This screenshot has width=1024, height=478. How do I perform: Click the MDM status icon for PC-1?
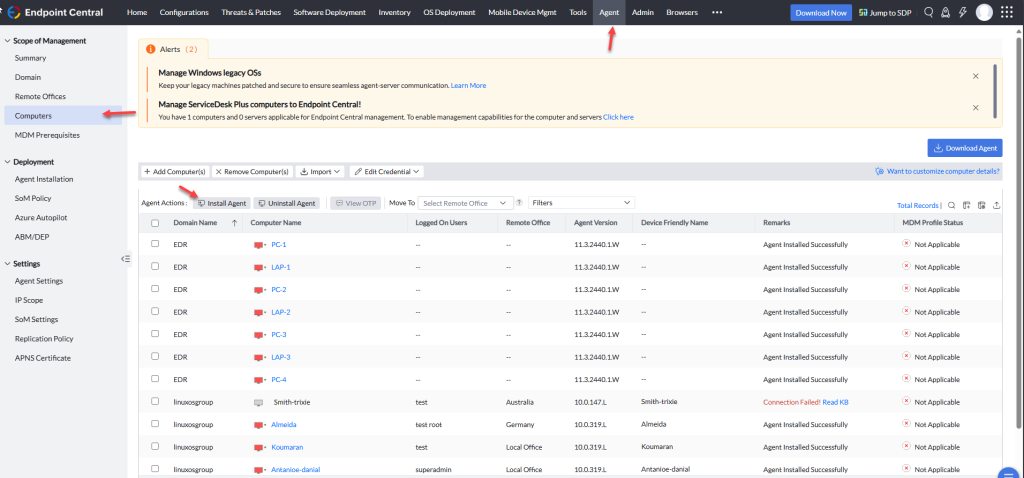[x=906, y=244]
